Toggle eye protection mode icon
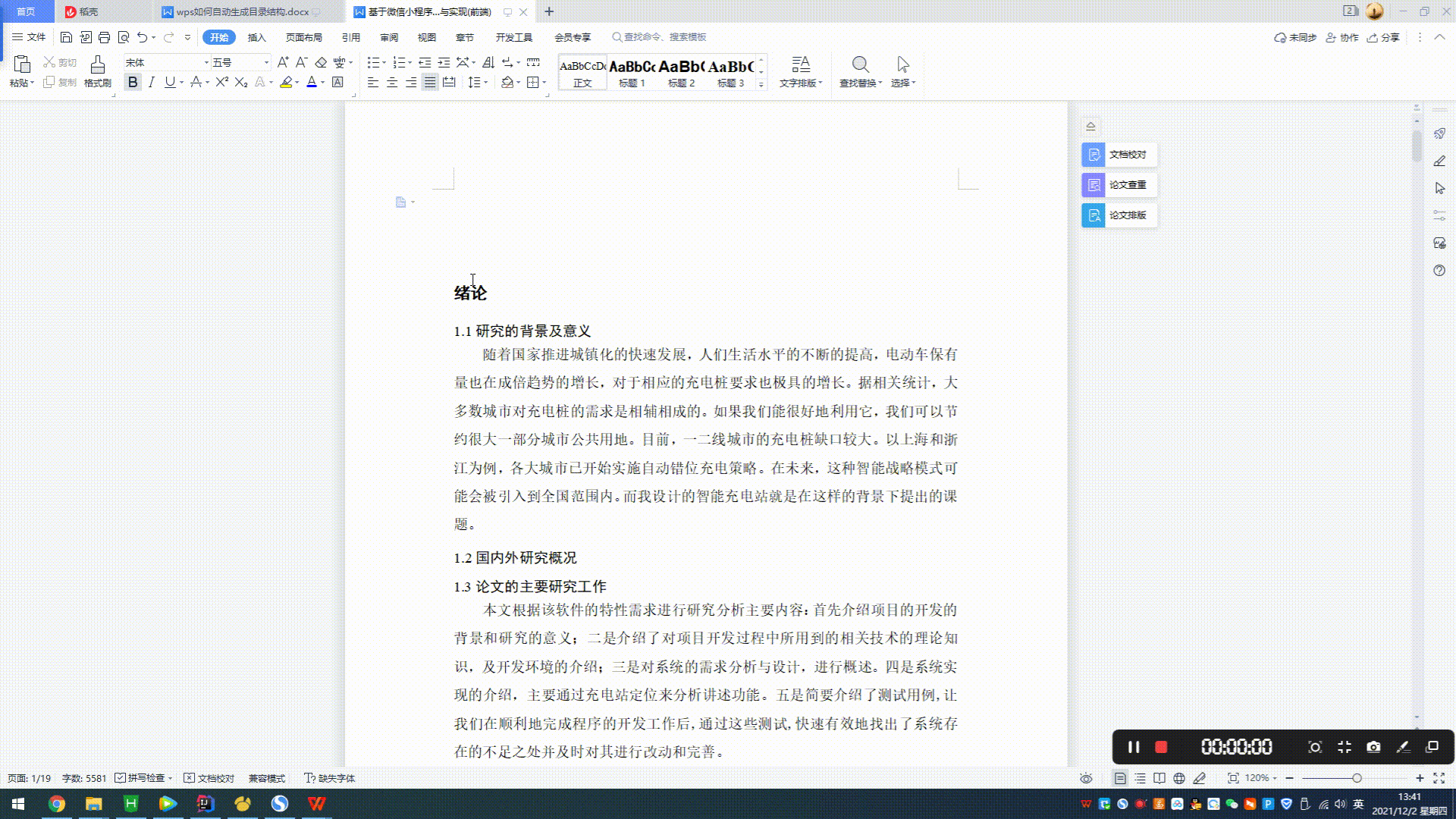The height and width of the screenshot is (819, 1456). coord(1086,778)
